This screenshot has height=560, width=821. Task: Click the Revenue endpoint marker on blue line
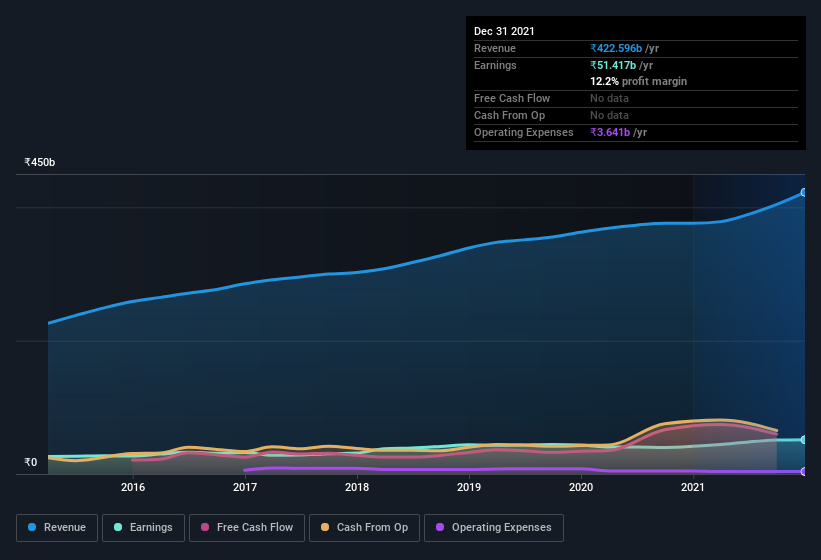(x=803, y=193)
